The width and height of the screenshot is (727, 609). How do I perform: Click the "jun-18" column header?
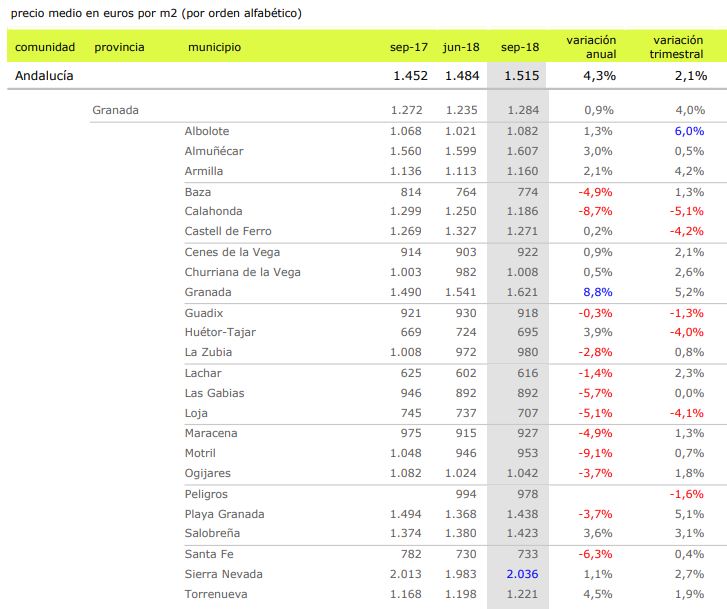(x=461, y=47)
